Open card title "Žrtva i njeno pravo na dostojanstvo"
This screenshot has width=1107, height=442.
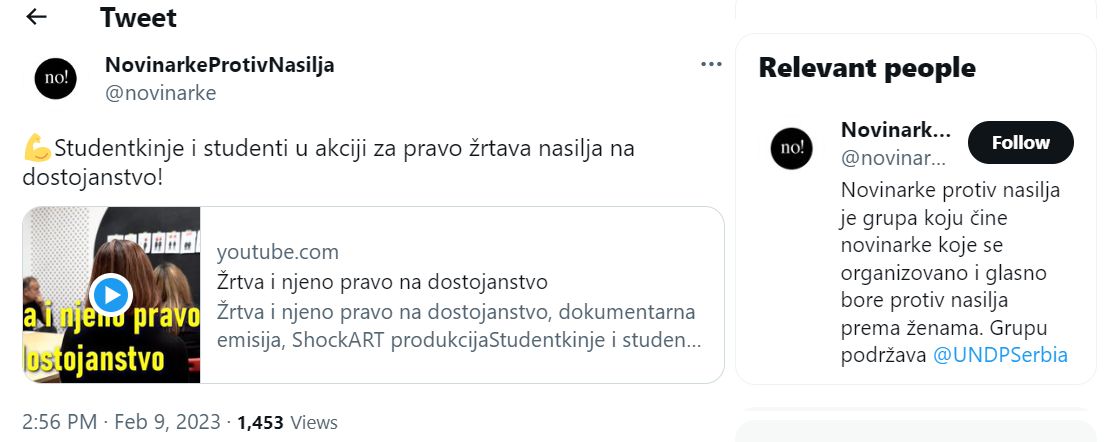pos(382,281)
